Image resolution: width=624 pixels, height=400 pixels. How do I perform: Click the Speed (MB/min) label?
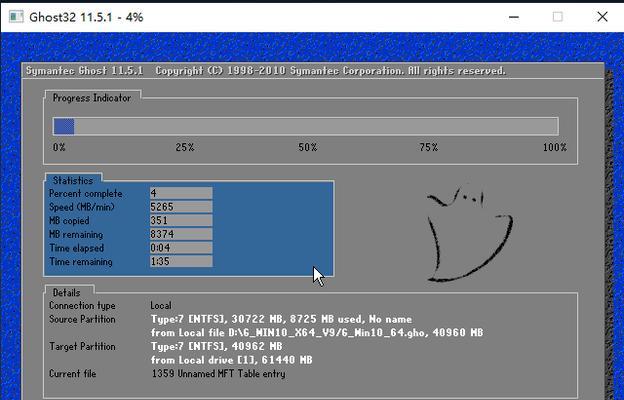(x=82, y=207)
